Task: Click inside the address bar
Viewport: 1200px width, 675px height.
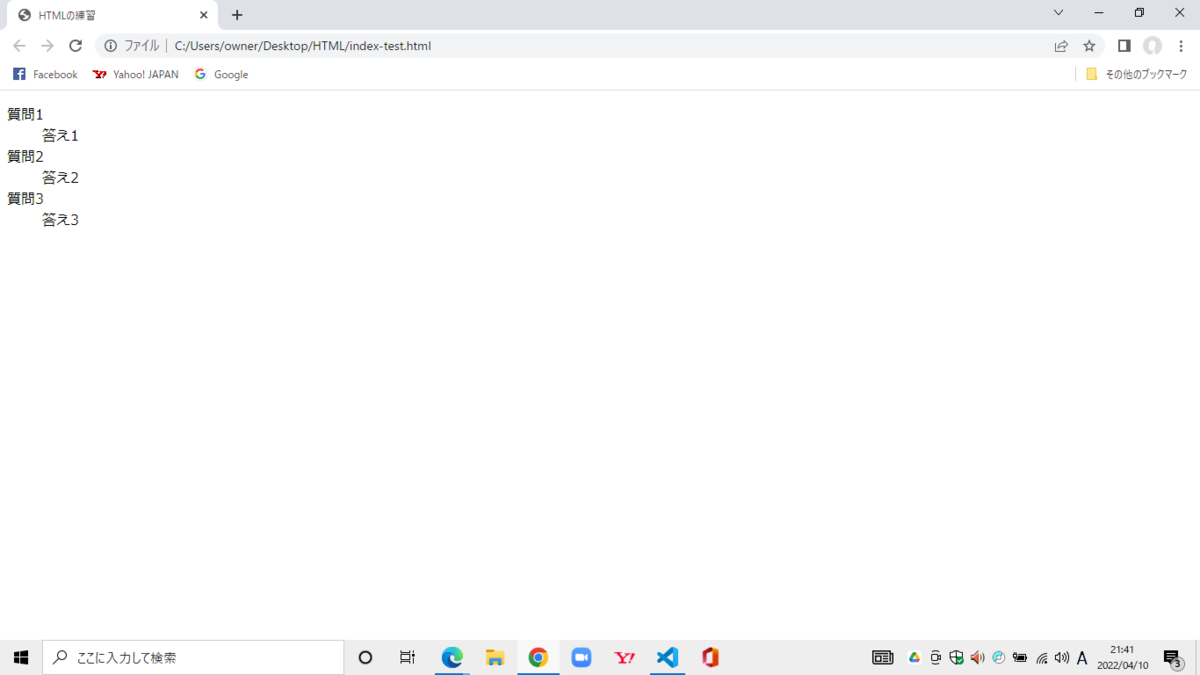Action: (x=400, y=46)
